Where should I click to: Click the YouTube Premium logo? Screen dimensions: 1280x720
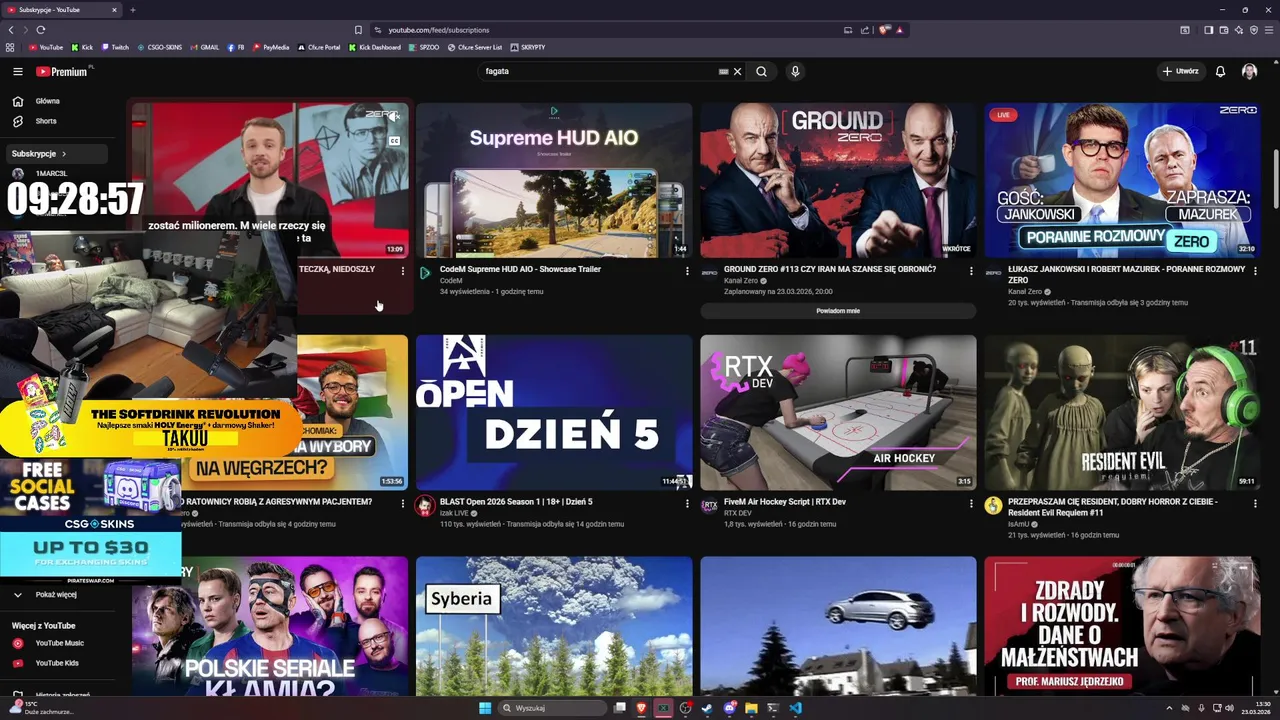61,71
